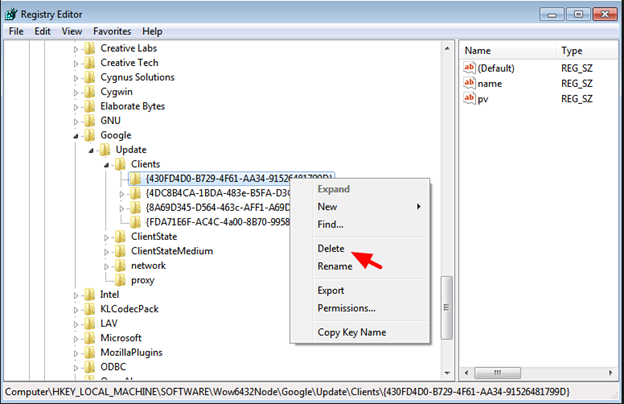Click the pv value string icon
The height and width of the screenshot is (404, 624).
469,98
